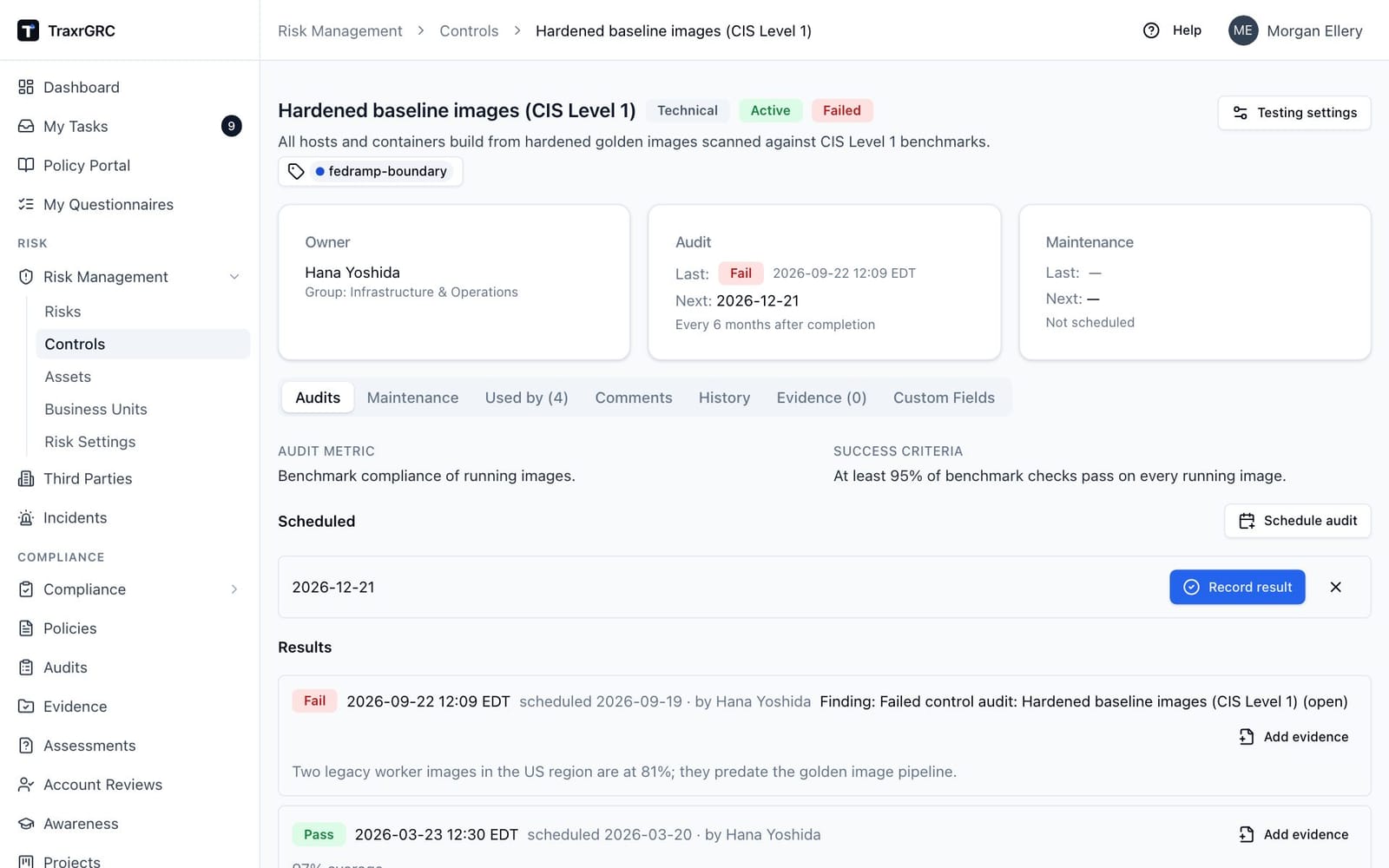
Task: Open the History tab
Action: click(724, 398)
